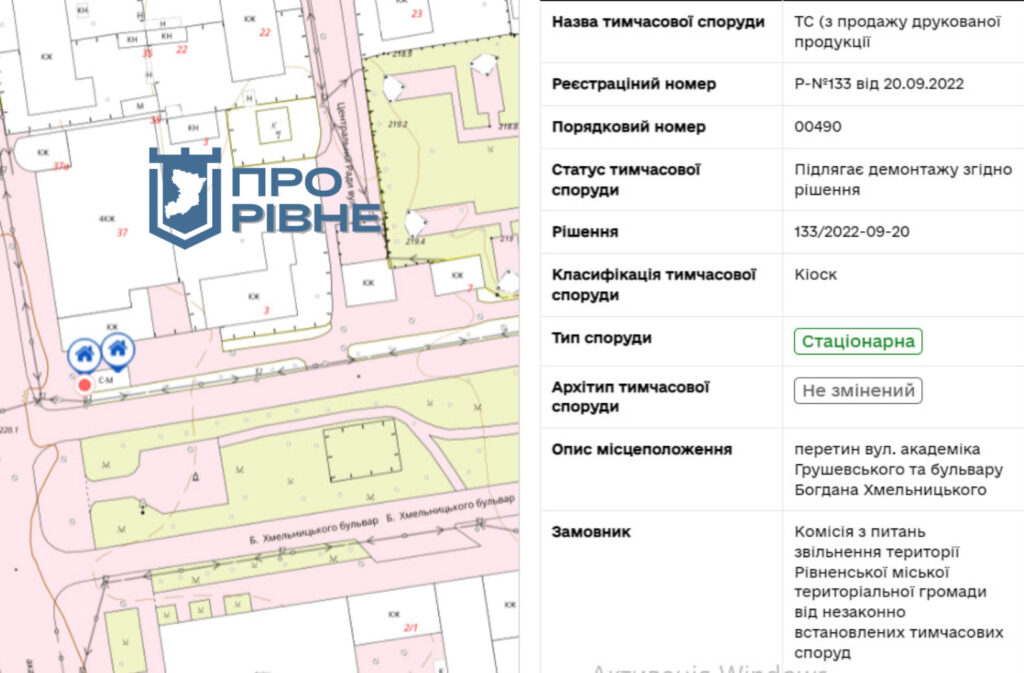1024x673 pixels.
Task: Click the right blue house map marker
Action: pyautogui.click(x=118, y=349)
